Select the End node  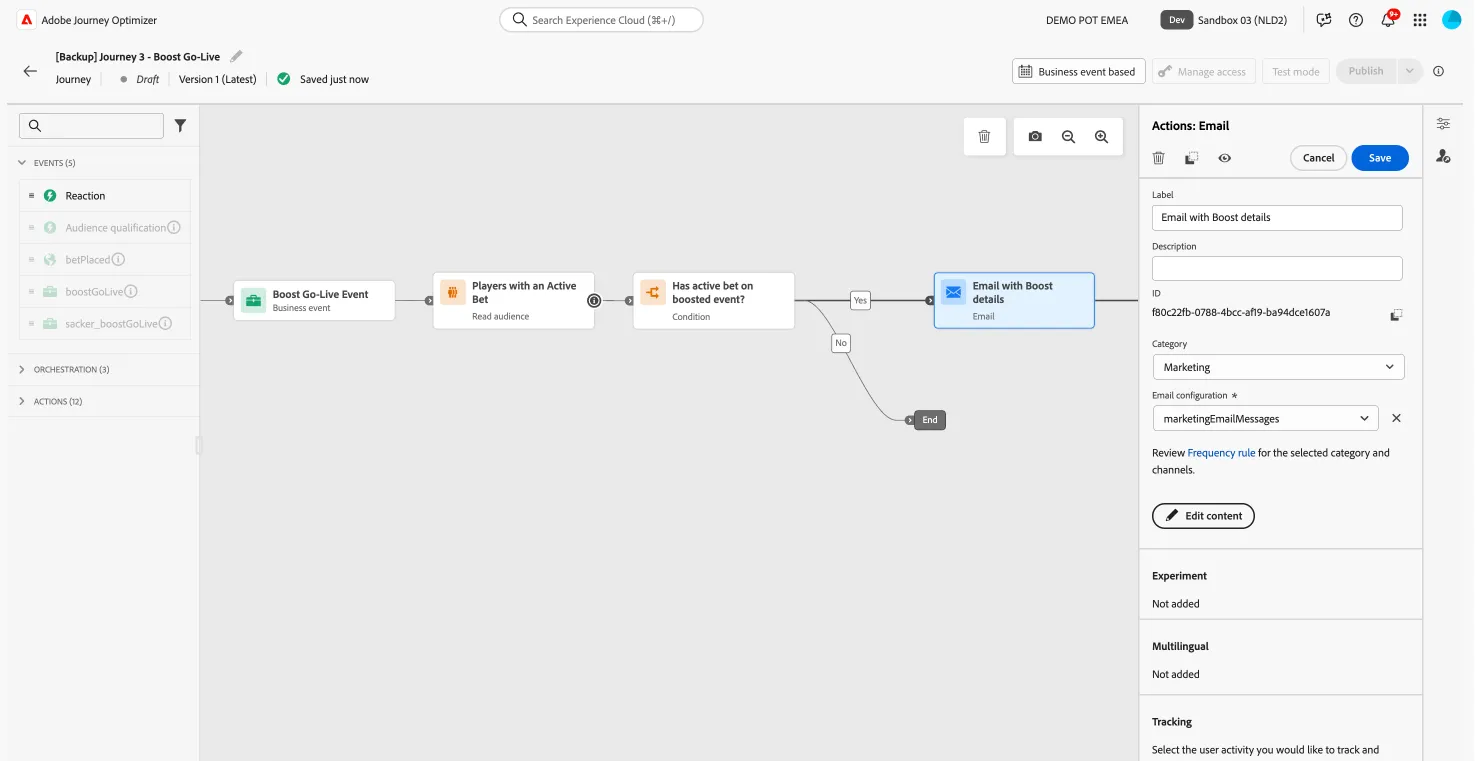pos(929,420)
